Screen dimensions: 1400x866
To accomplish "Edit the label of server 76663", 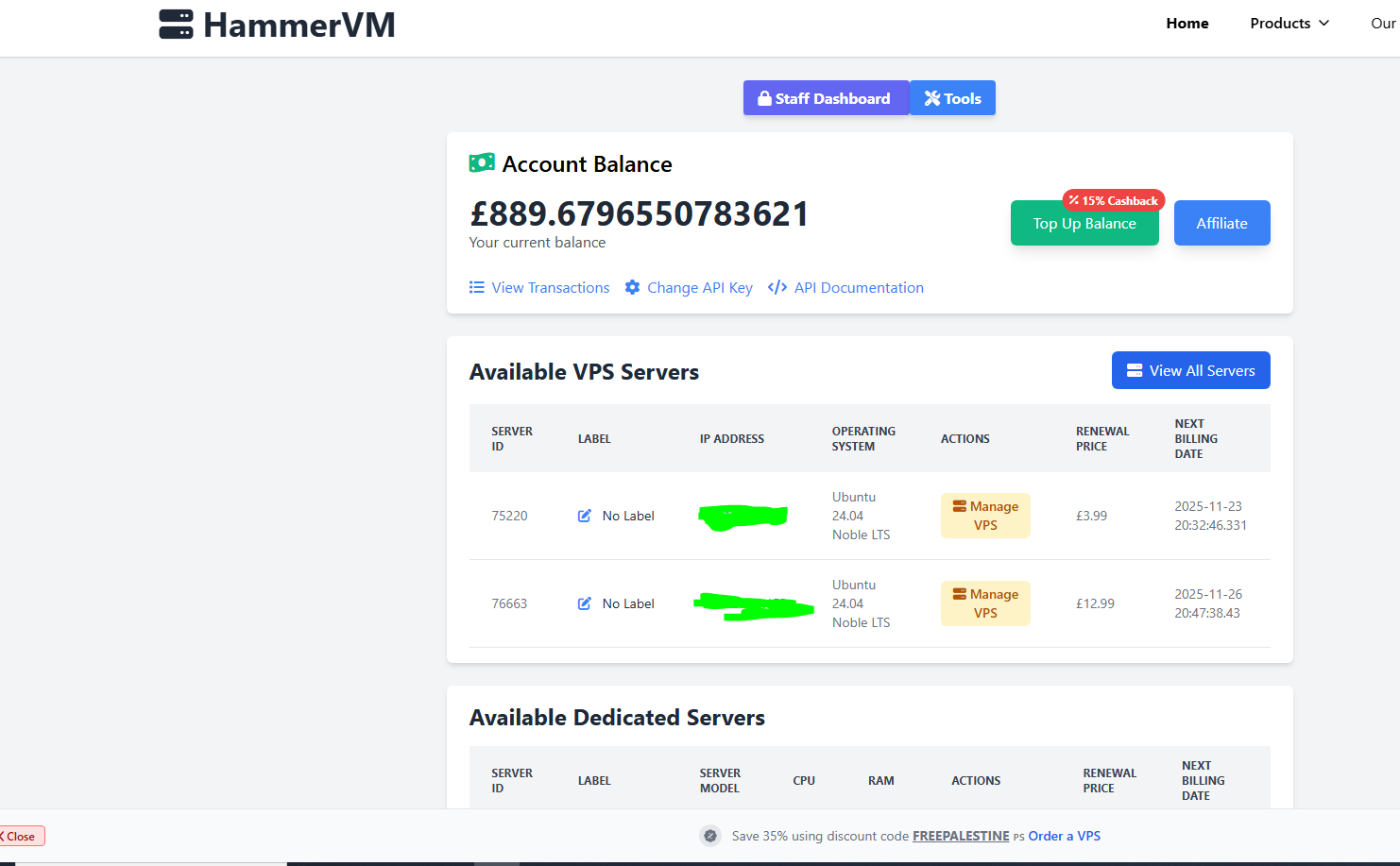I will click(x=585, y=603).
